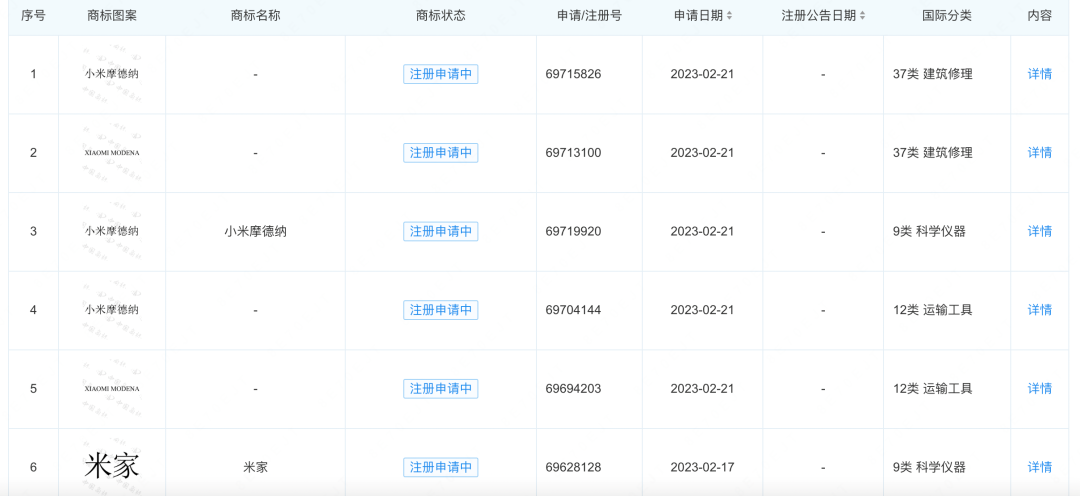Click 注册申请中 status tag in row 1
1080x496 pixels.
441,74
